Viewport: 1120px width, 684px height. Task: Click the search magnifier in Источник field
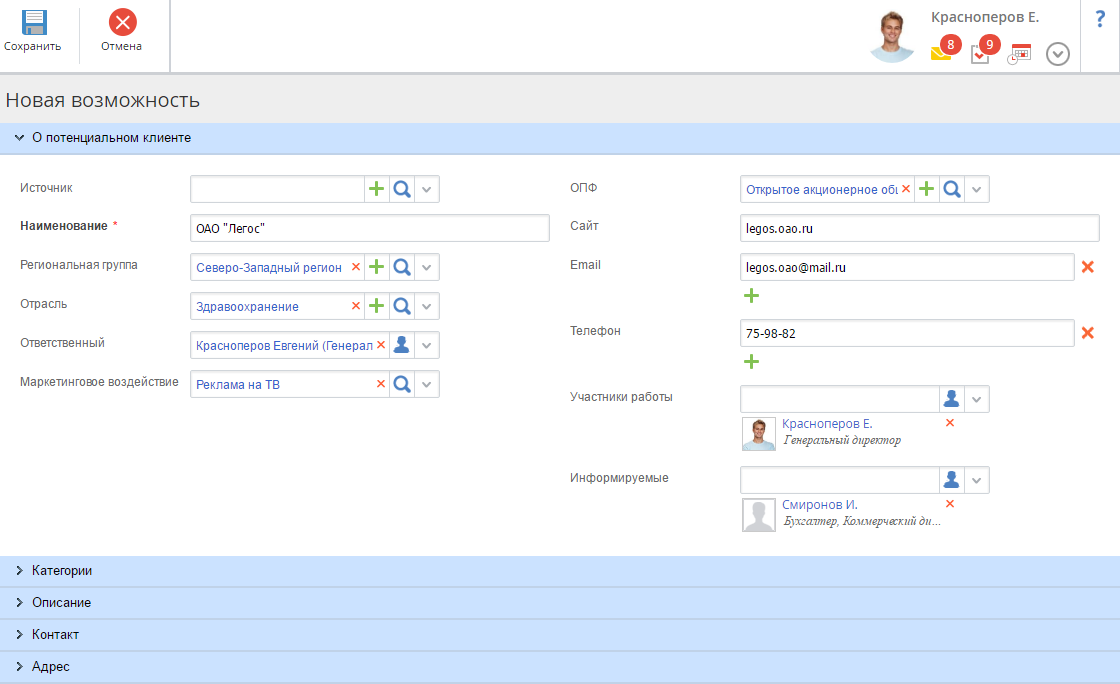pyautogui.click(x=401, y=189)
